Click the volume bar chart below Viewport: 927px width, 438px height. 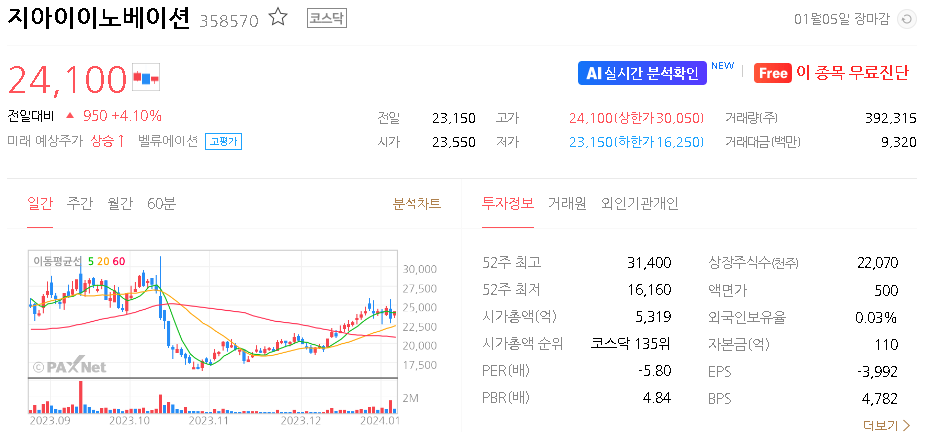coord(213,396)
